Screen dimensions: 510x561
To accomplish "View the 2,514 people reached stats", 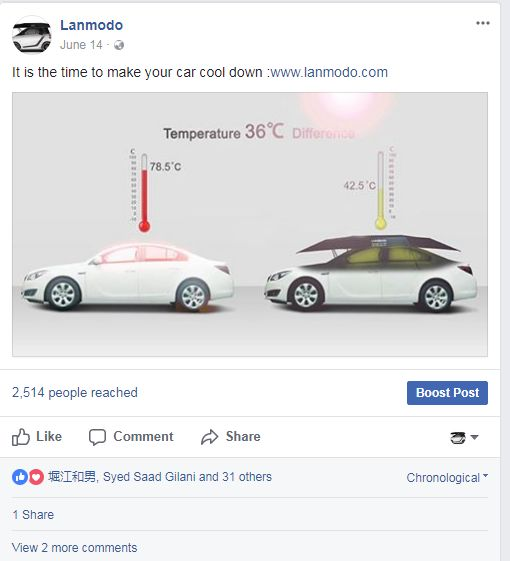I will 75,392.
